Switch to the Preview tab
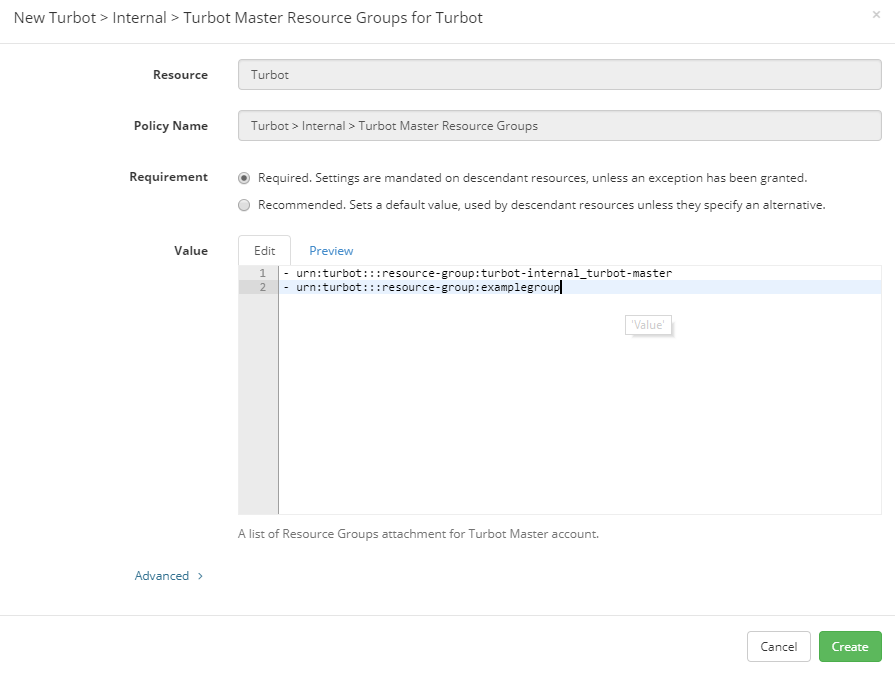 point(331,251)
